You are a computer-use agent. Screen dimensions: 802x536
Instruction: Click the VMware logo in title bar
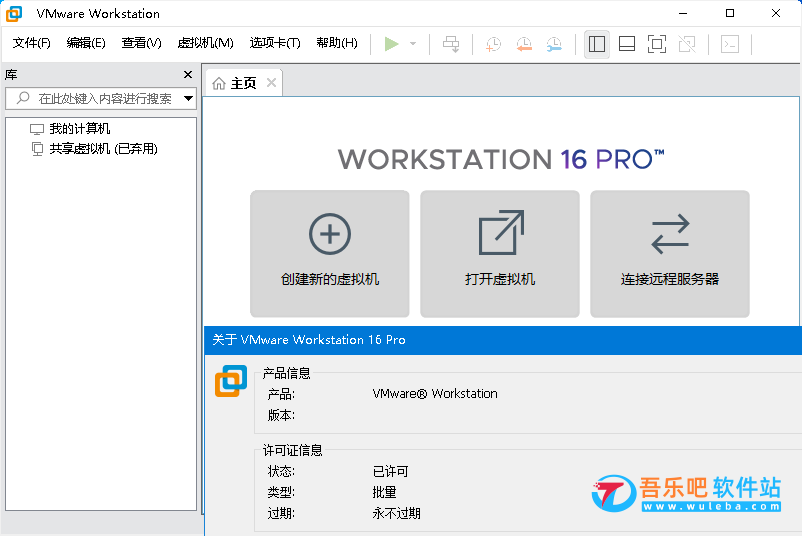click(14, 14)
